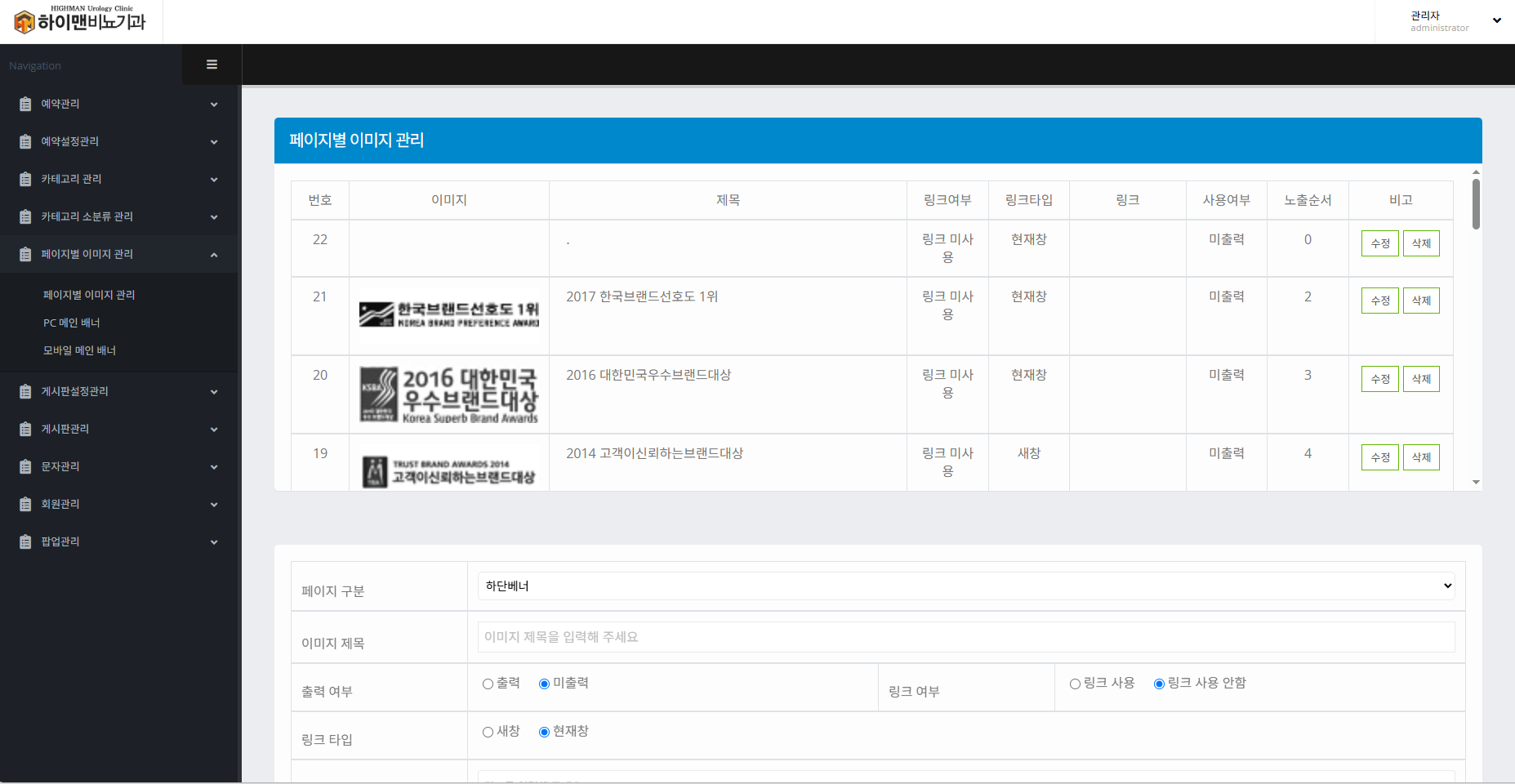Click the clipboard icon beside 카테고리 소분류 관리
The image size is (1515, 784).
tap(25, 216)
